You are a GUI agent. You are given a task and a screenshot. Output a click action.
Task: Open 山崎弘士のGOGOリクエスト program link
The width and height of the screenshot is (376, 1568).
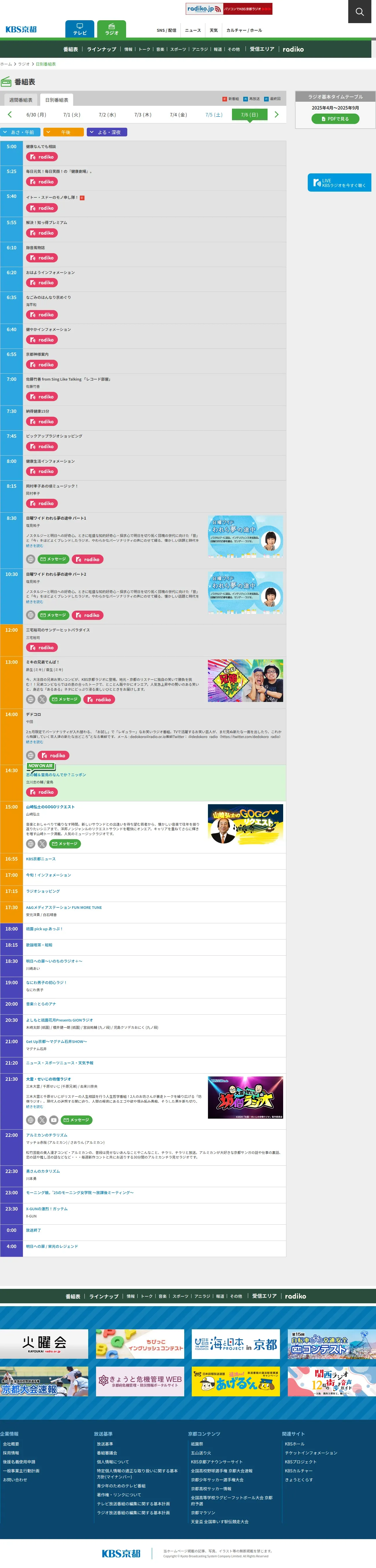click(50, 807)
